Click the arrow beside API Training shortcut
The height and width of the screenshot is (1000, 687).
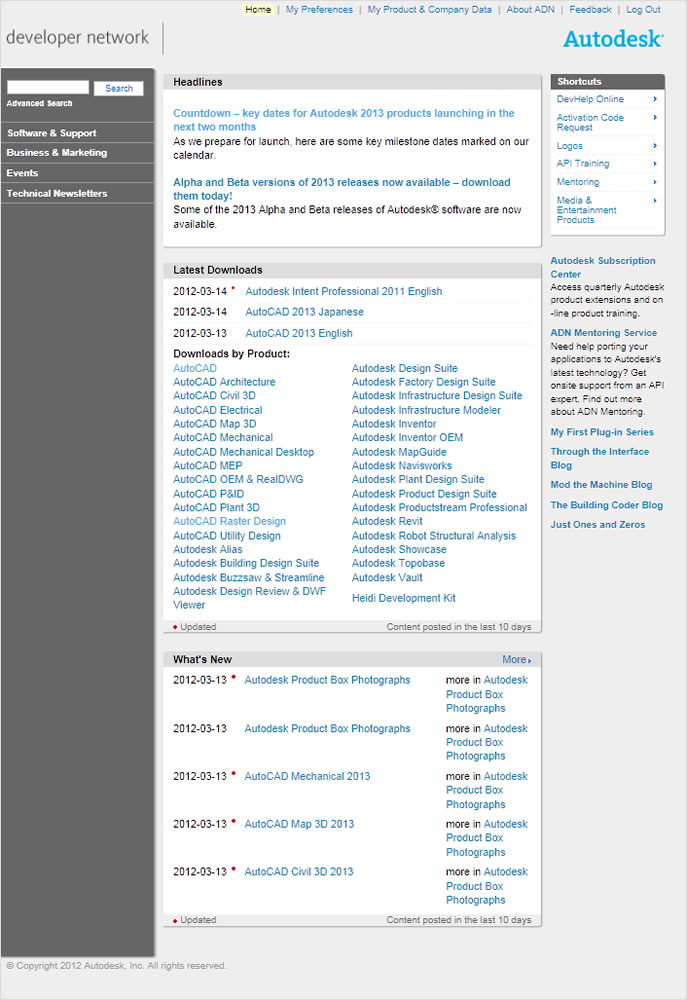pos(655,163)
